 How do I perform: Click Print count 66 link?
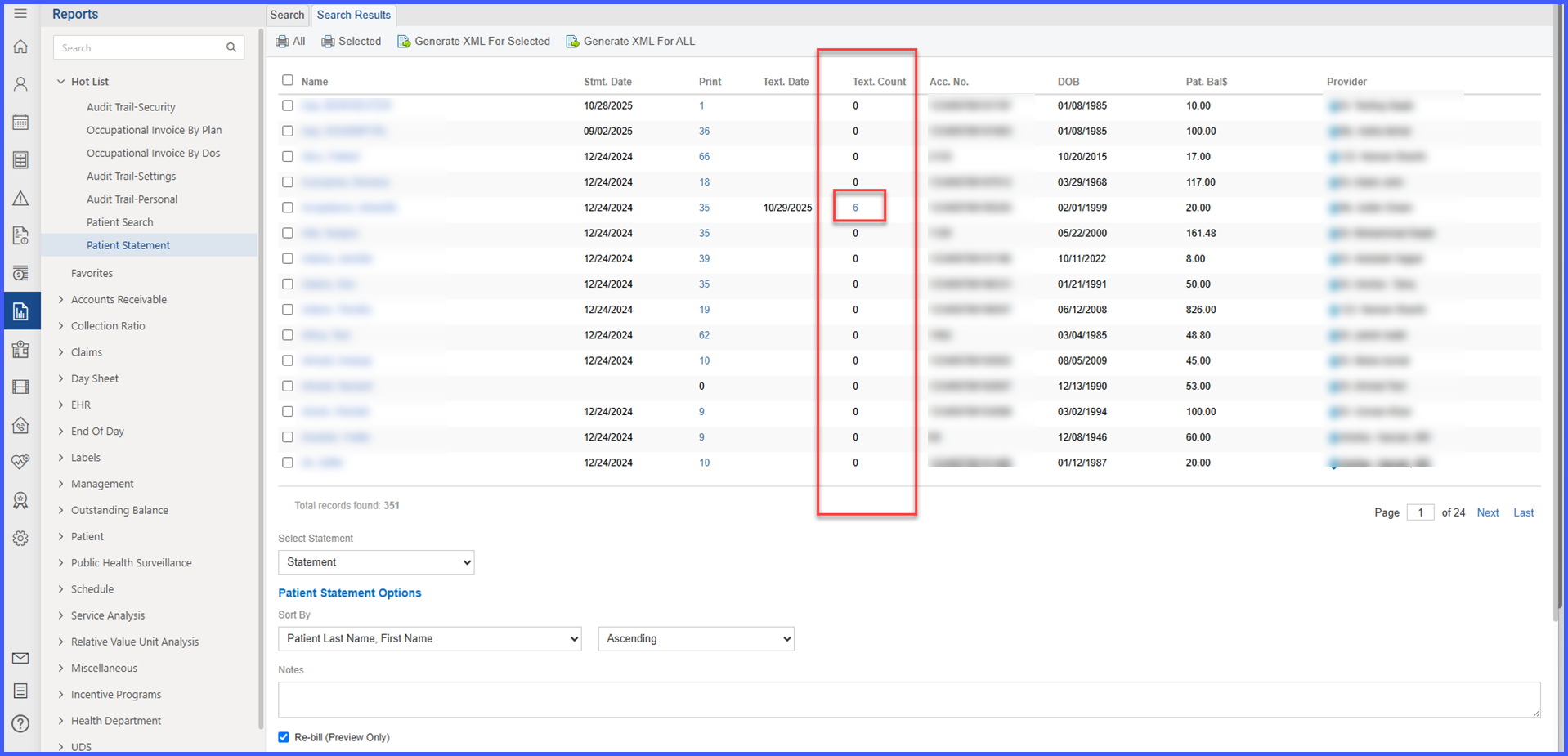pyautogui.click(x=704, y=156)
